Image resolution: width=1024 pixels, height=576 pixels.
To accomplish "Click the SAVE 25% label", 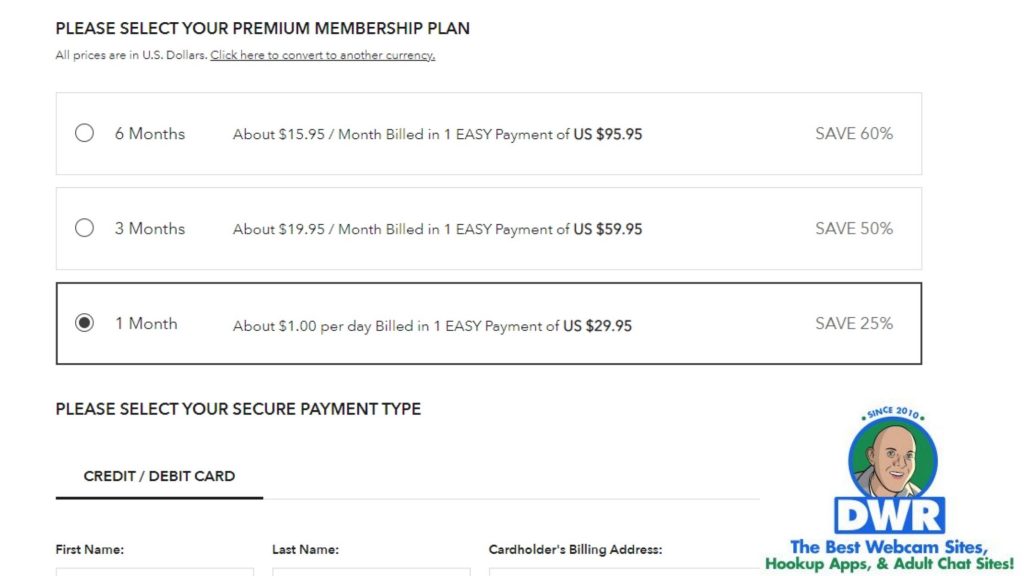I will click(x=854, y=323).
